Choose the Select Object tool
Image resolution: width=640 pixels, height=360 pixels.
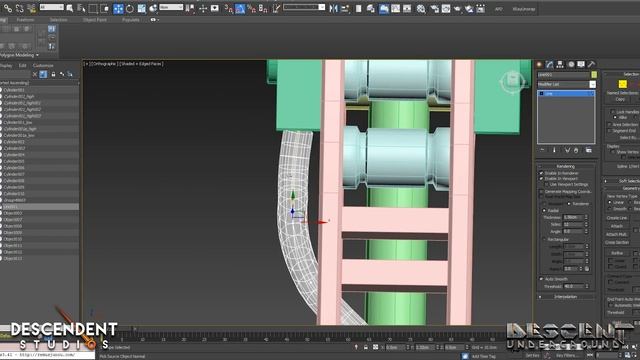tap(70, 8)
